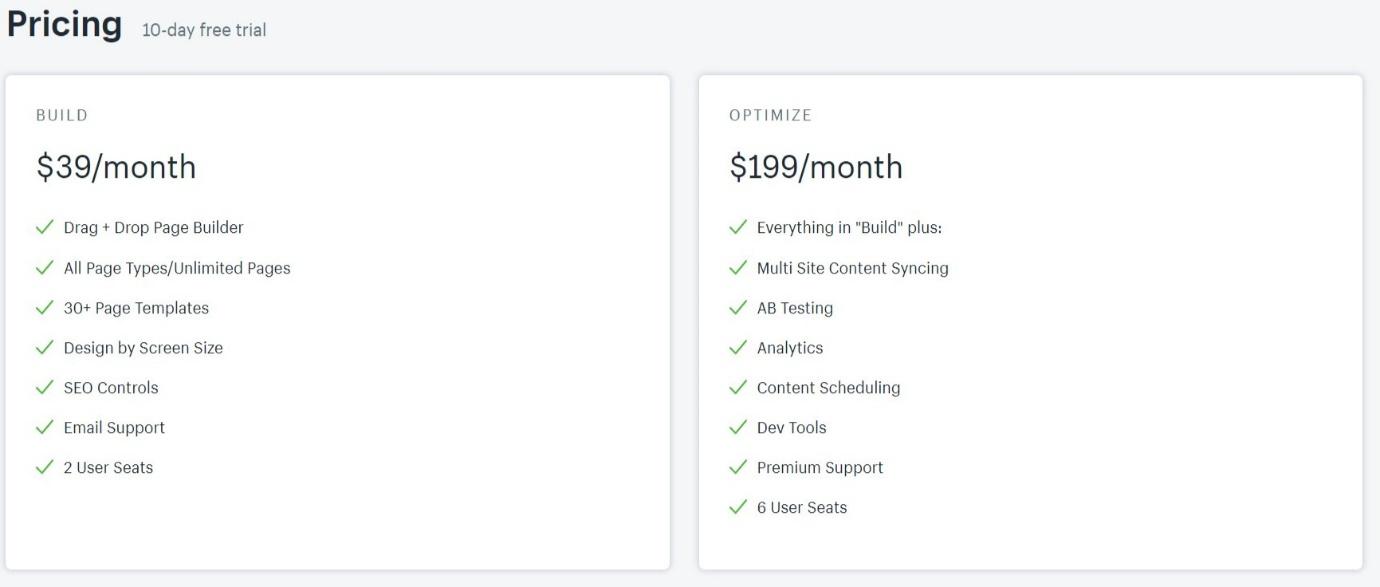Click the OPTIMIZE plan label
The height and width of the screenshot is (587, 1380).
coord(771,115)
